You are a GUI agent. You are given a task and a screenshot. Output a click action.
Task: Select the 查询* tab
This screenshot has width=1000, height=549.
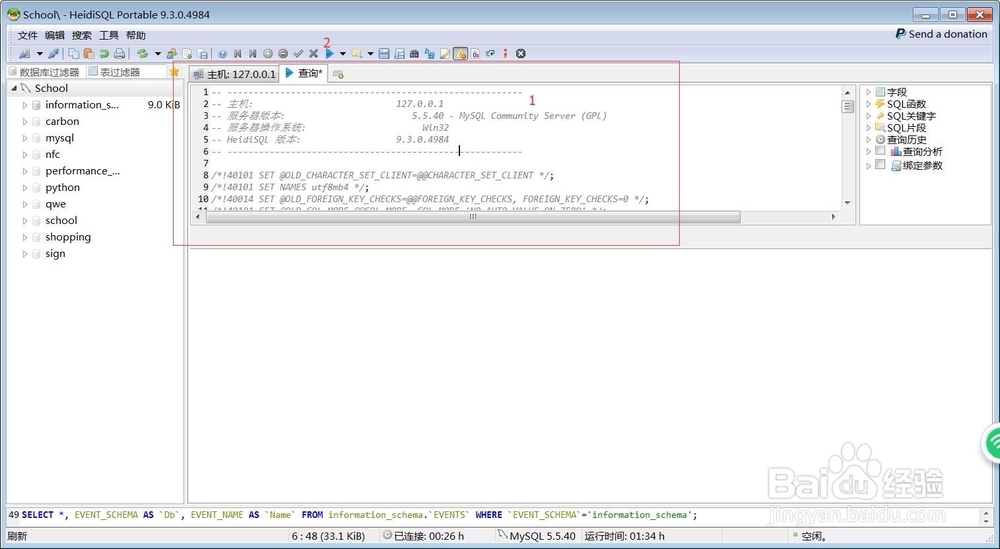coord(304,73)
